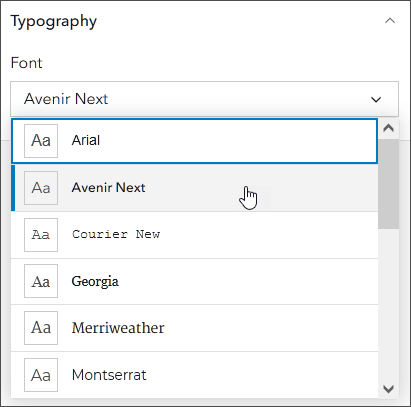Click the font list scrollbar thumb
This screenshot has width=411, height=407.
coord(389,184)
